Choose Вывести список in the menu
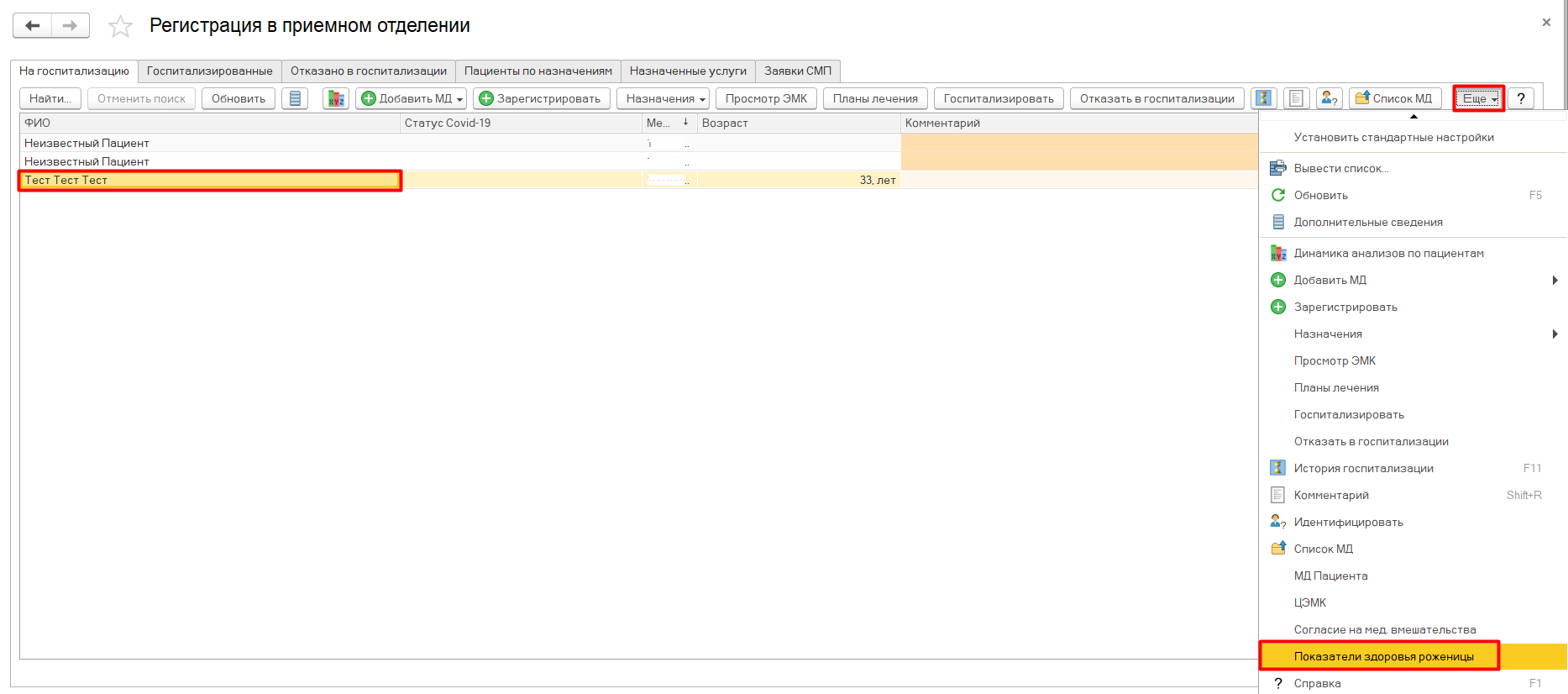The height and width of the screenshot is (694, 1568). 1340,168
